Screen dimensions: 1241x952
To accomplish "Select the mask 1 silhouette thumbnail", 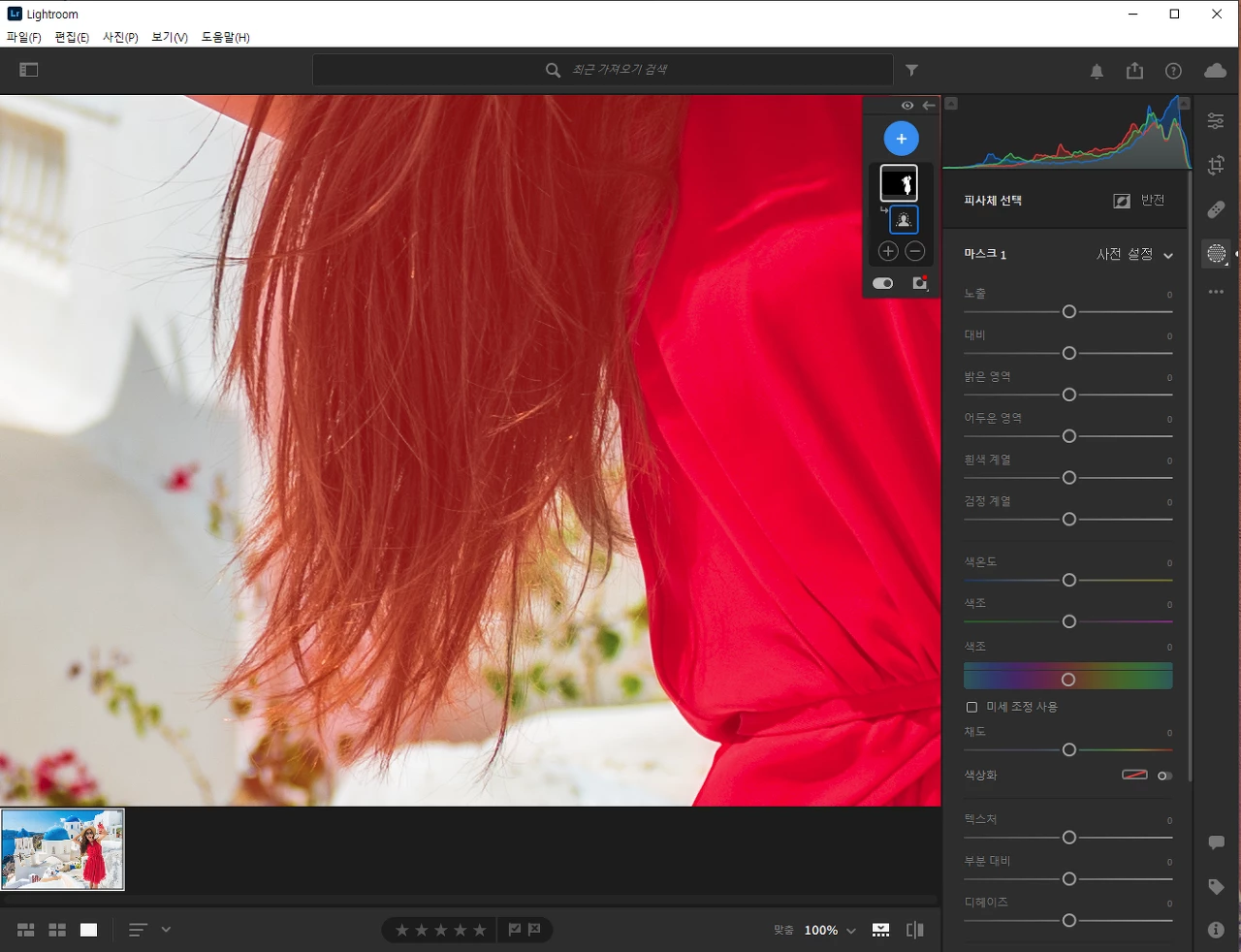I will click(899, 183).
